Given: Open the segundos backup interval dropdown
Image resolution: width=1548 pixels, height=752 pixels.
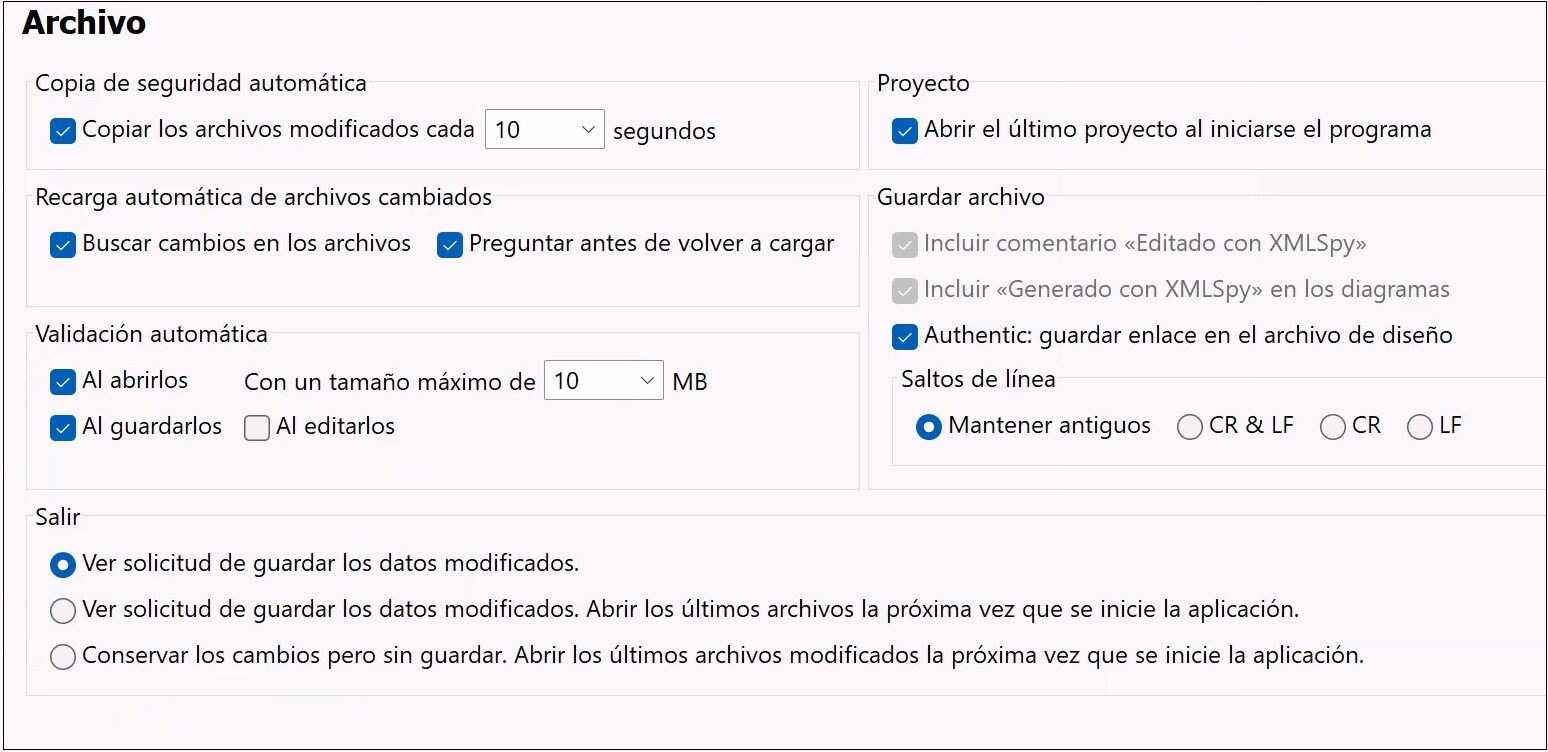Looking at the screenshot, I should click(x=588, y=130).
